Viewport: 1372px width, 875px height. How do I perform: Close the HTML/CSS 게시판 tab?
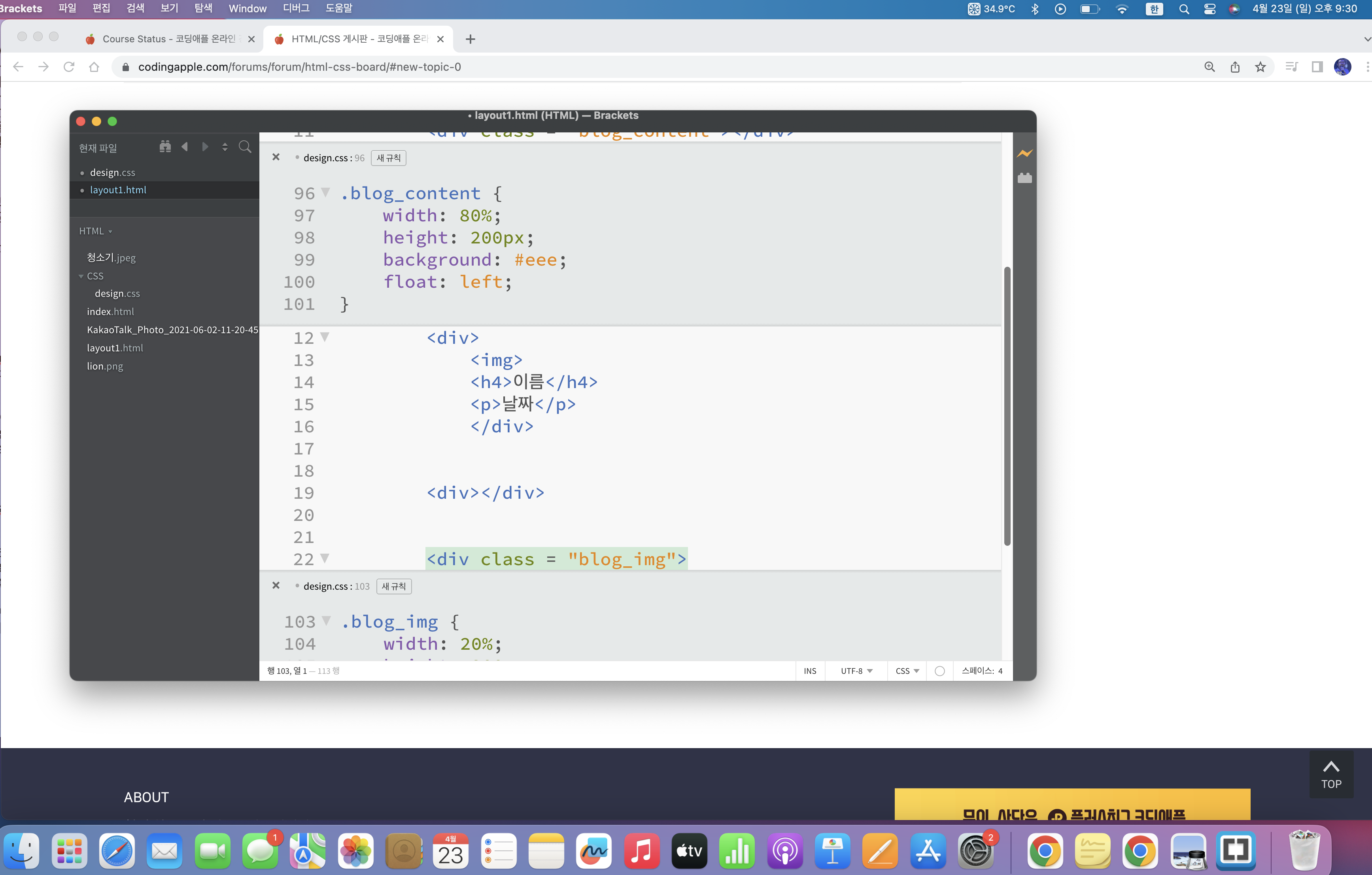(440, 39)
